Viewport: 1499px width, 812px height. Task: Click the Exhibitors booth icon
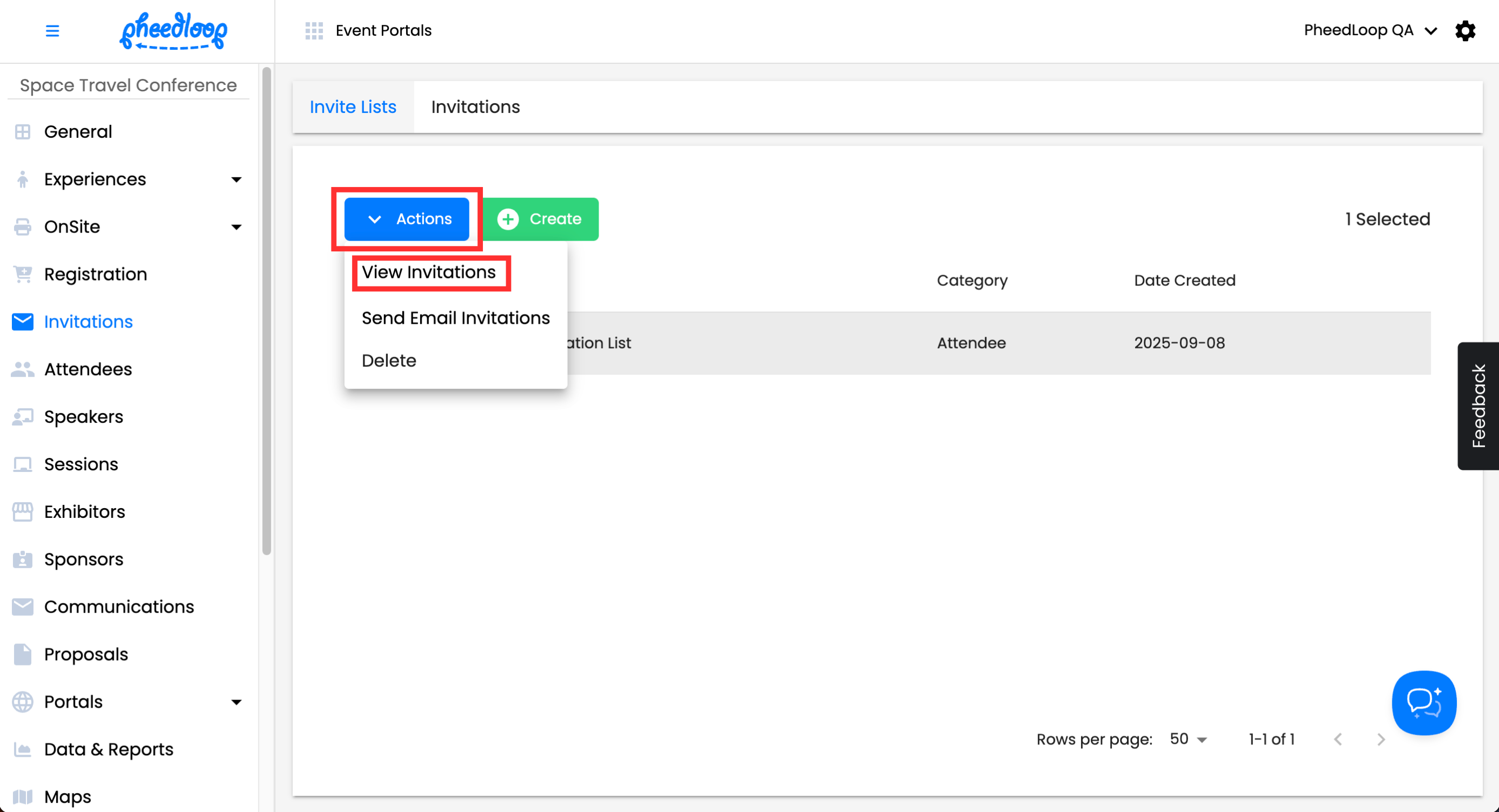23,512
